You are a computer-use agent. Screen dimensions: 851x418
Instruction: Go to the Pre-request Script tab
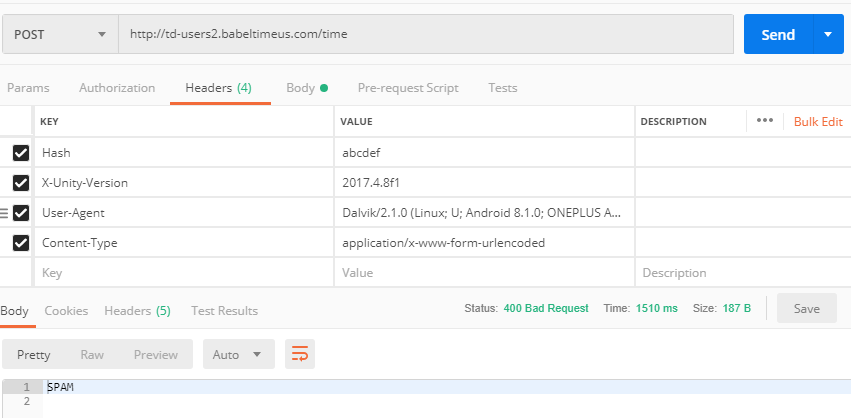pyautogui.click(x=408, y=88)
